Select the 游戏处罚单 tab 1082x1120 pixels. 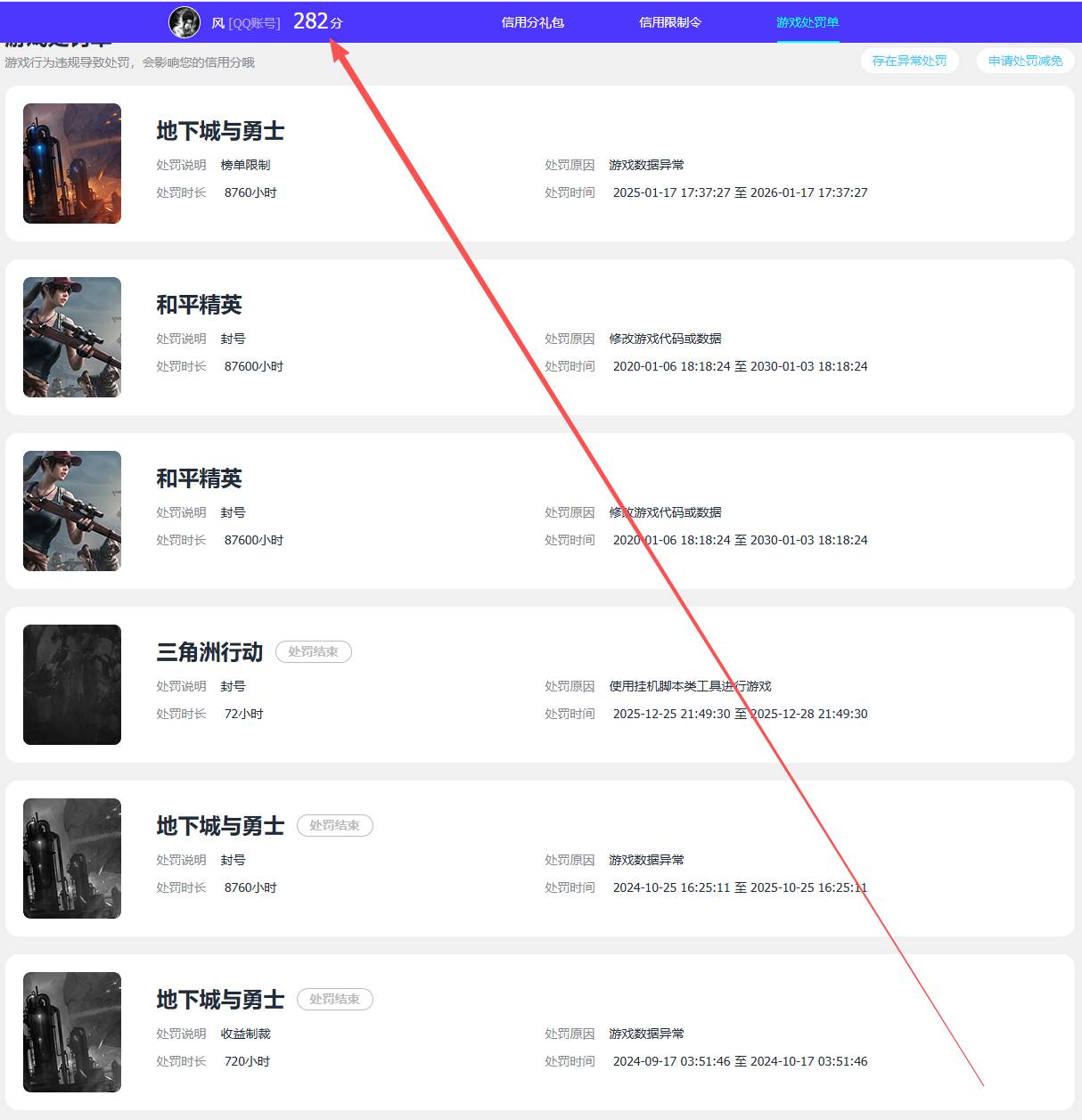click(x=807, y=22)
